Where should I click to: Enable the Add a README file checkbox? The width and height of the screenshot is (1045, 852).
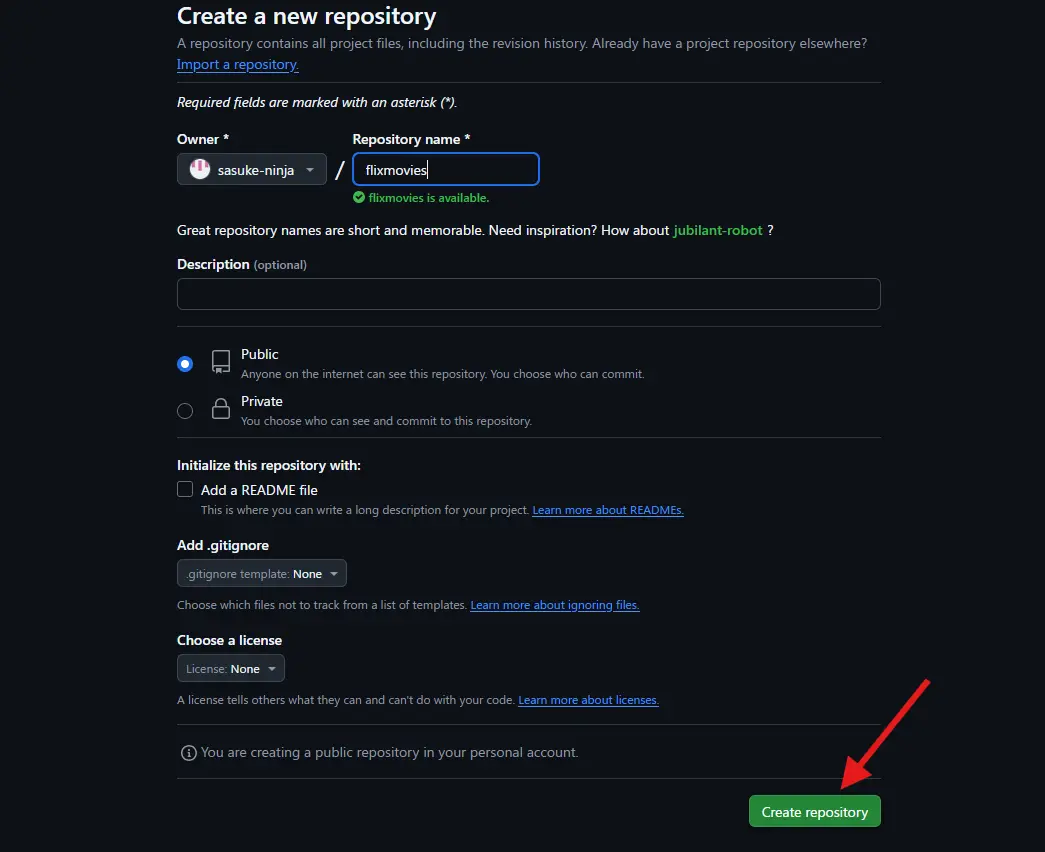tap(185, 489)
